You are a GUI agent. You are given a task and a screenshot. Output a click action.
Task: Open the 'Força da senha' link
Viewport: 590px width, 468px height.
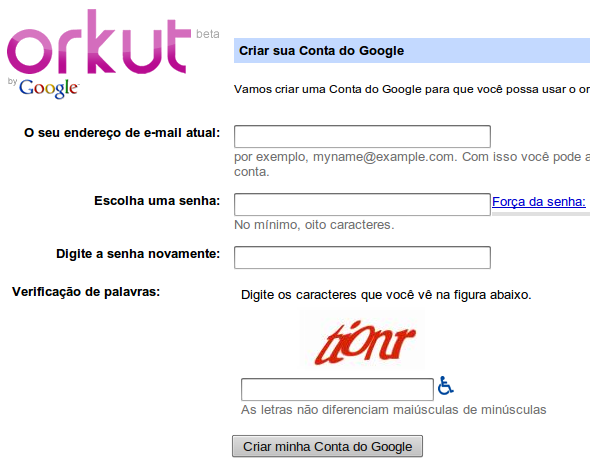539,202
